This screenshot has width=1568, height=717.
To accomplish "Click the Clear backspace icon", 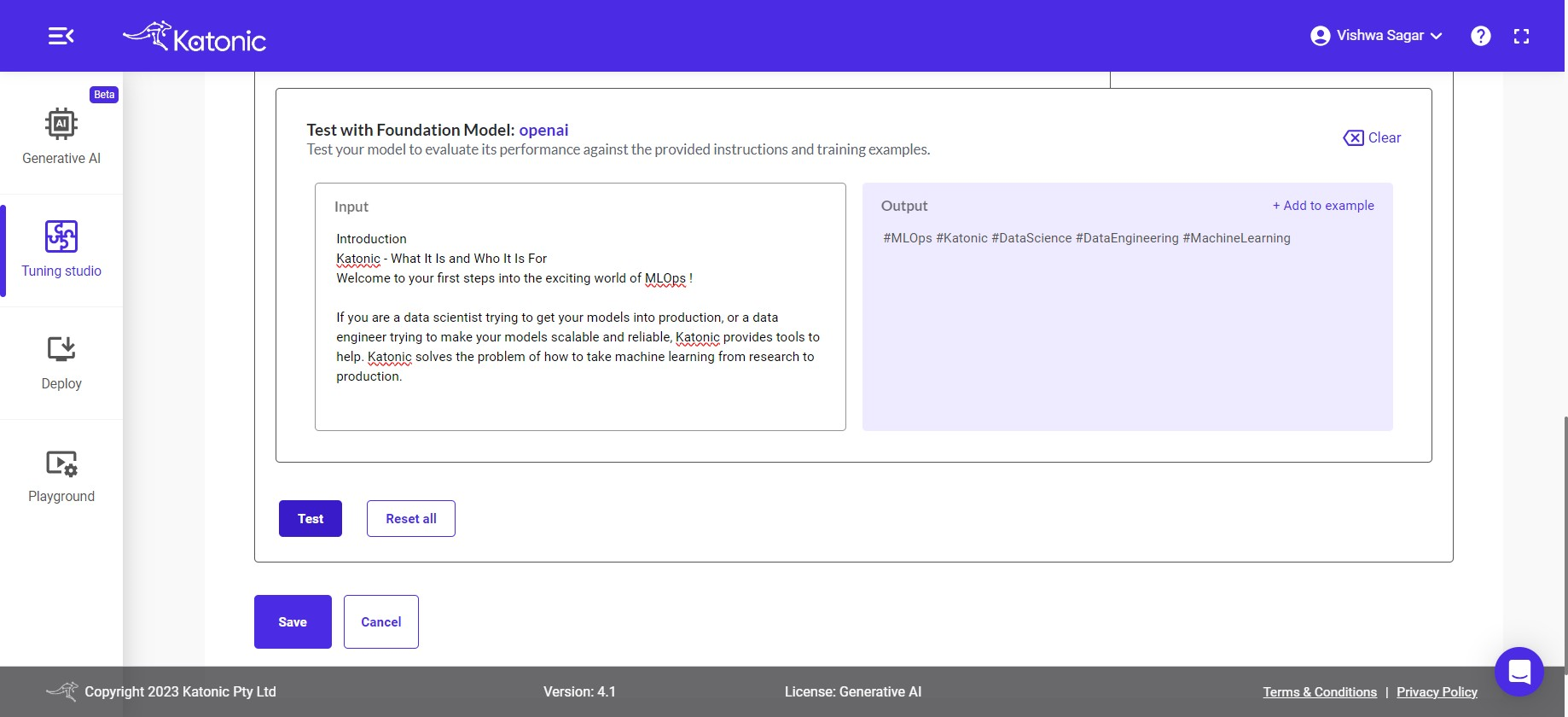I will click(1353, 137).
